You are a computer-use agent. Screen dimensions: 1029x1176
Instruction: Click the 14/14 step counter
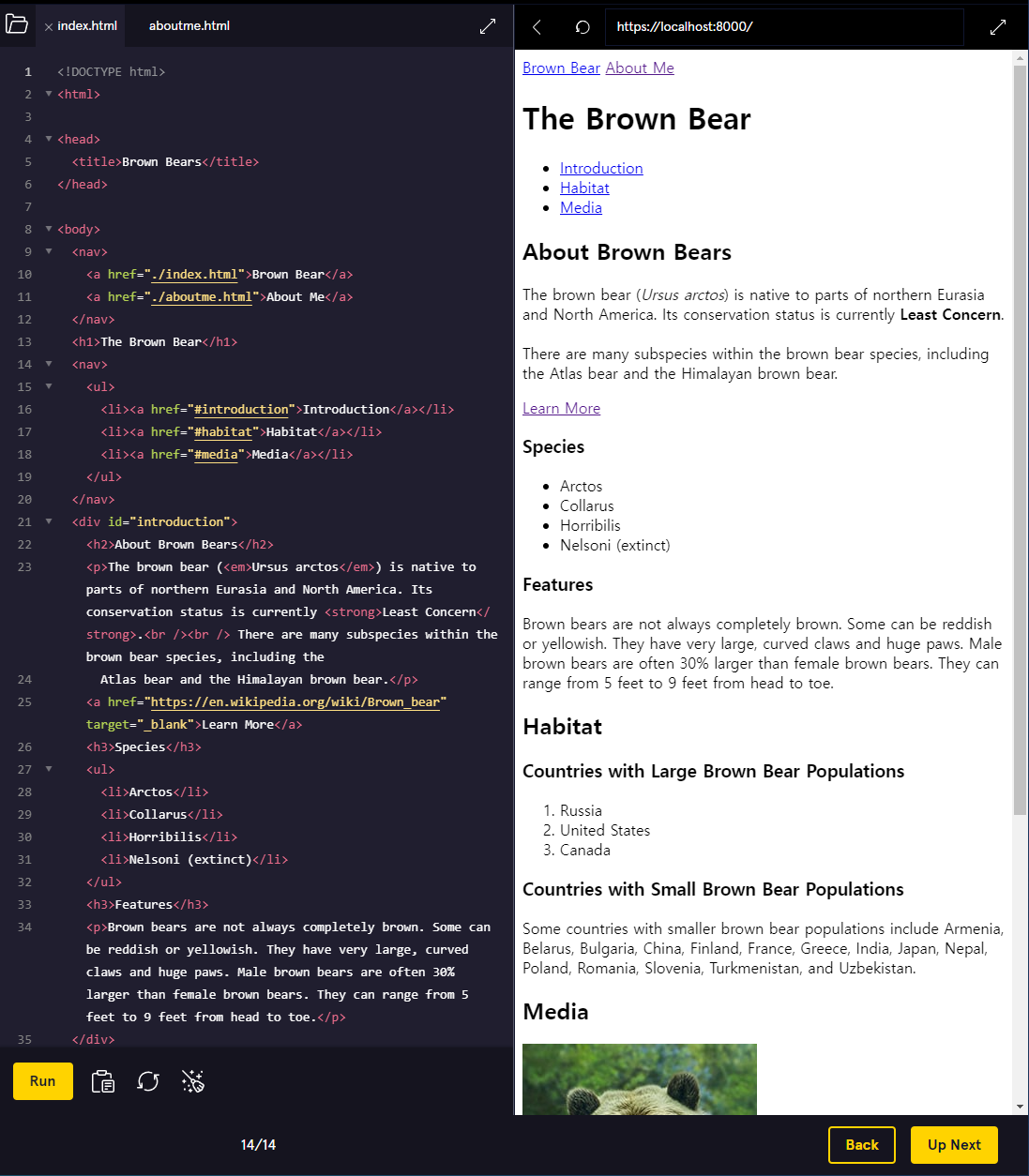pos(258,1144)
